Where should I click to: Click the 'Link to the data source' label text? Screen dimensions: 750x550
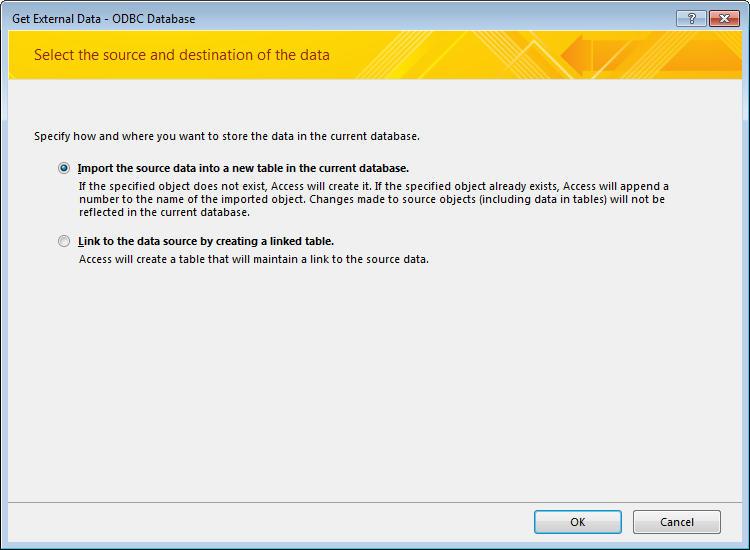[206, 241]
